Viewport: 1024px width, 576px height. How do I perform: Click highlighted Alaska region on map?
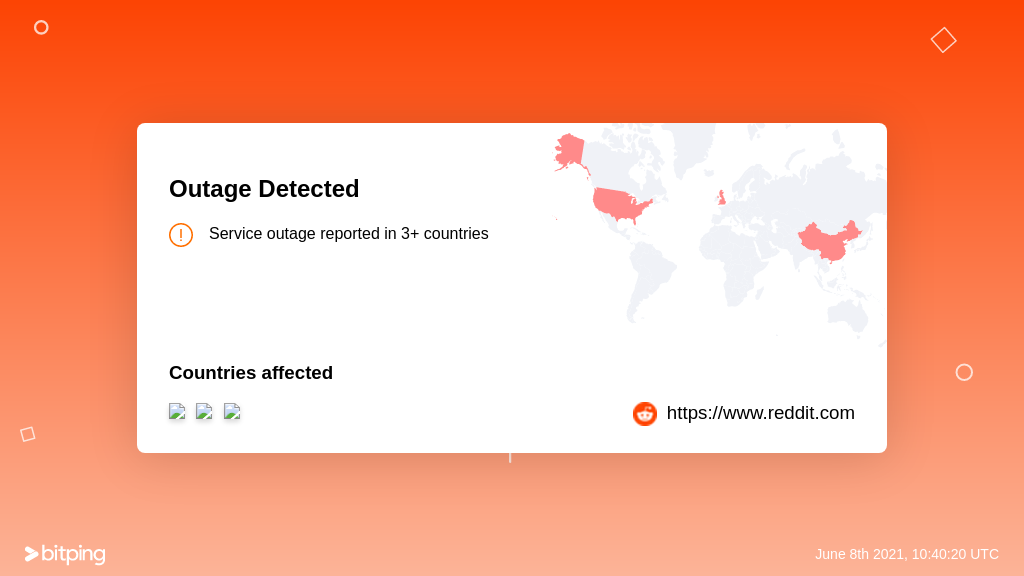pos(569,150)
